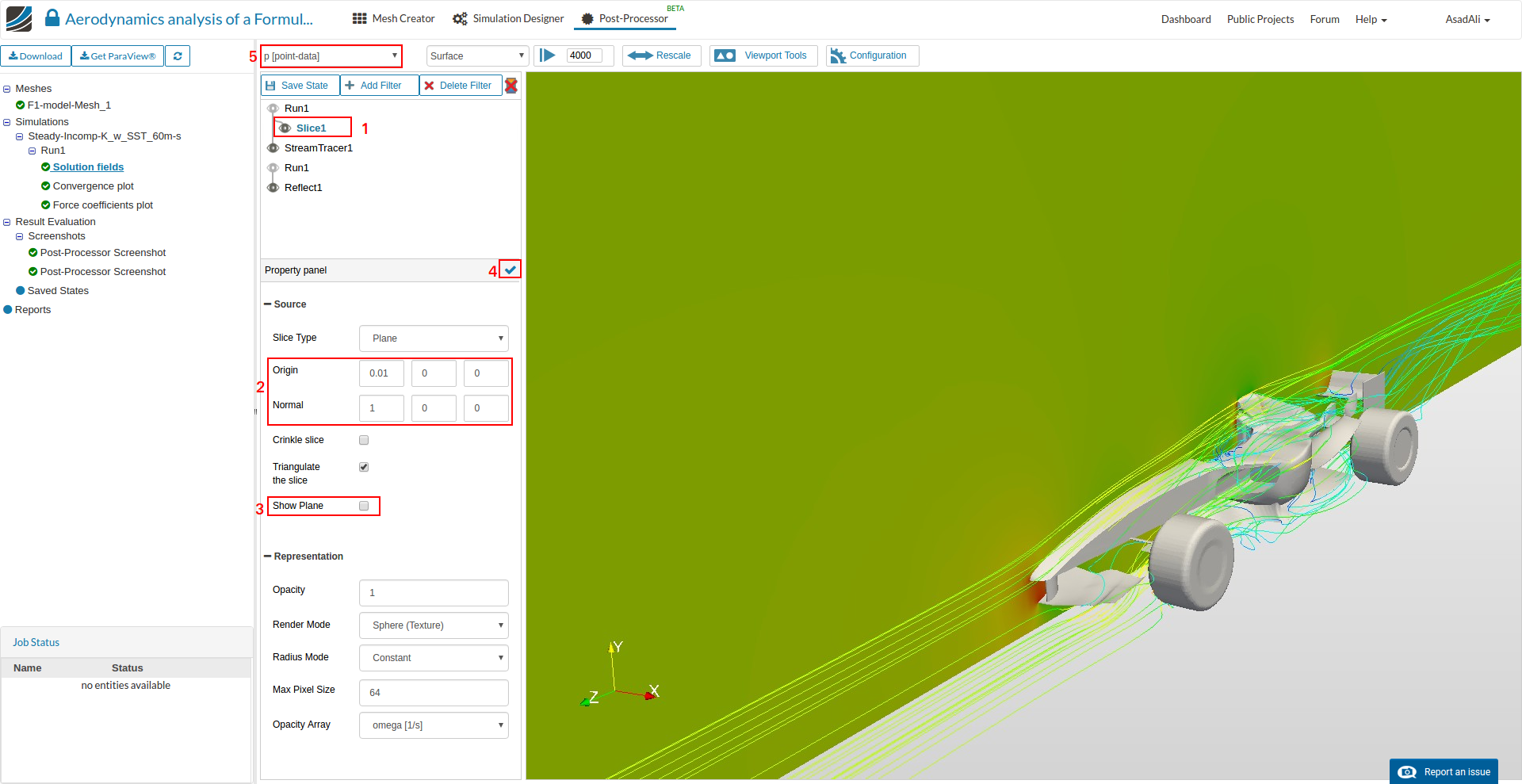Click the refresh icon button

point(178,56)
